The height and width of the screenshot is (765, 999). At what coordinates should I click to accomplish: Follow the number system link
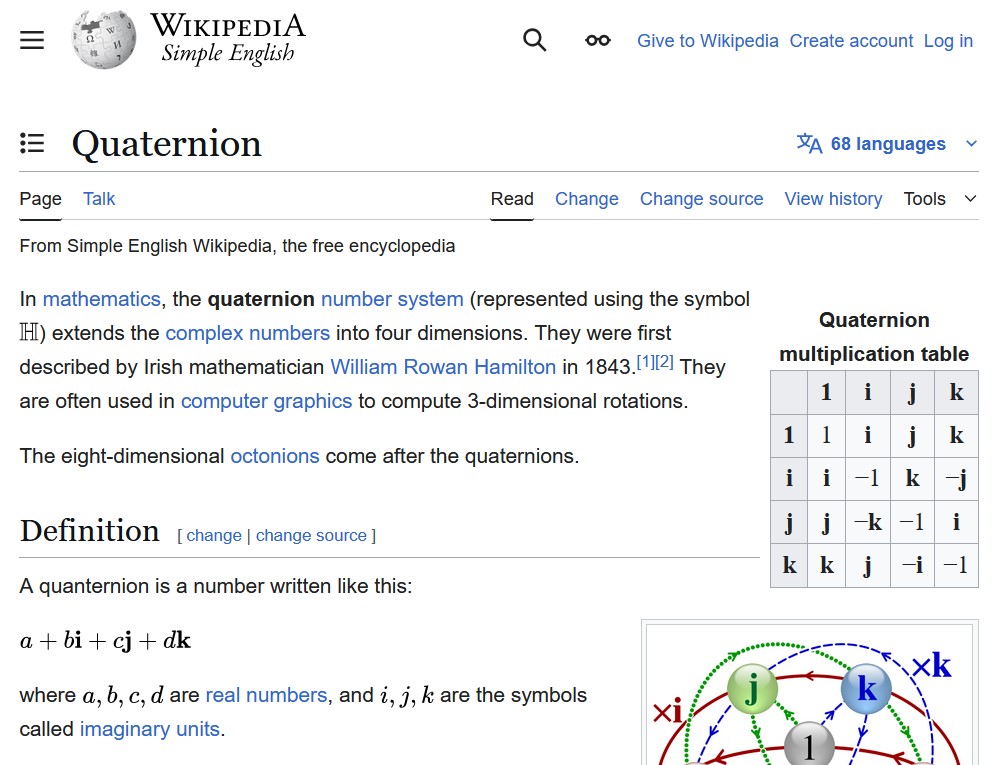pyautogui.click(x=392, y=299)
